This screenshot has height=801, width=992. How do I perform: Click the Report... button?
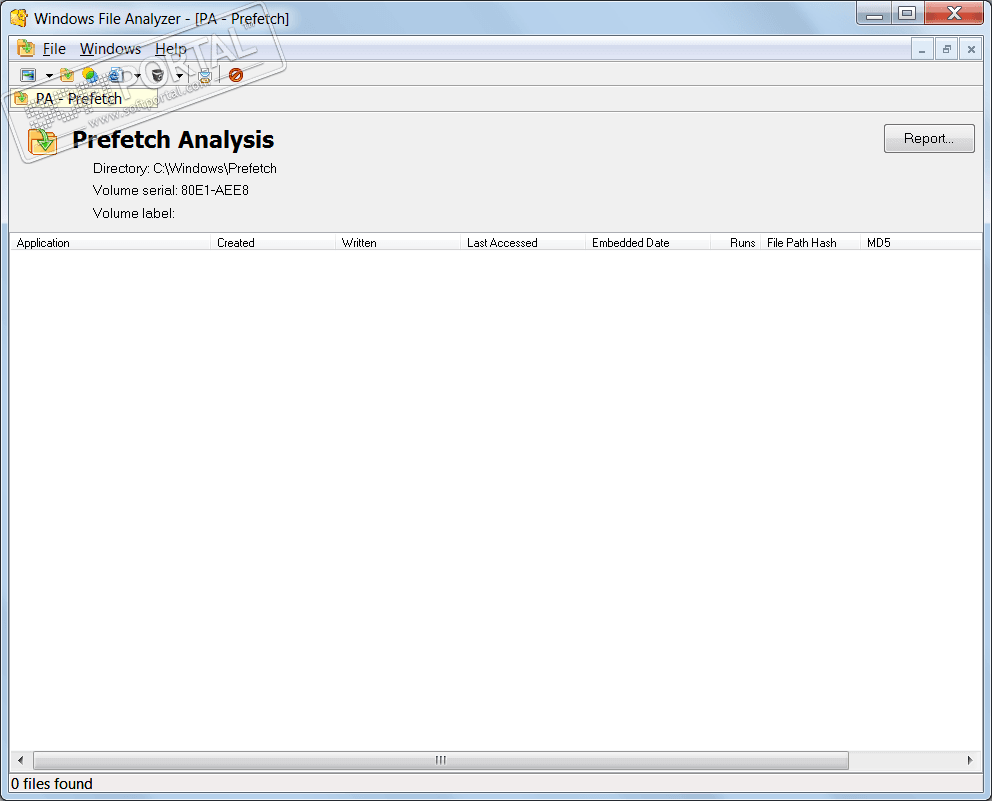tap(929, 139)
